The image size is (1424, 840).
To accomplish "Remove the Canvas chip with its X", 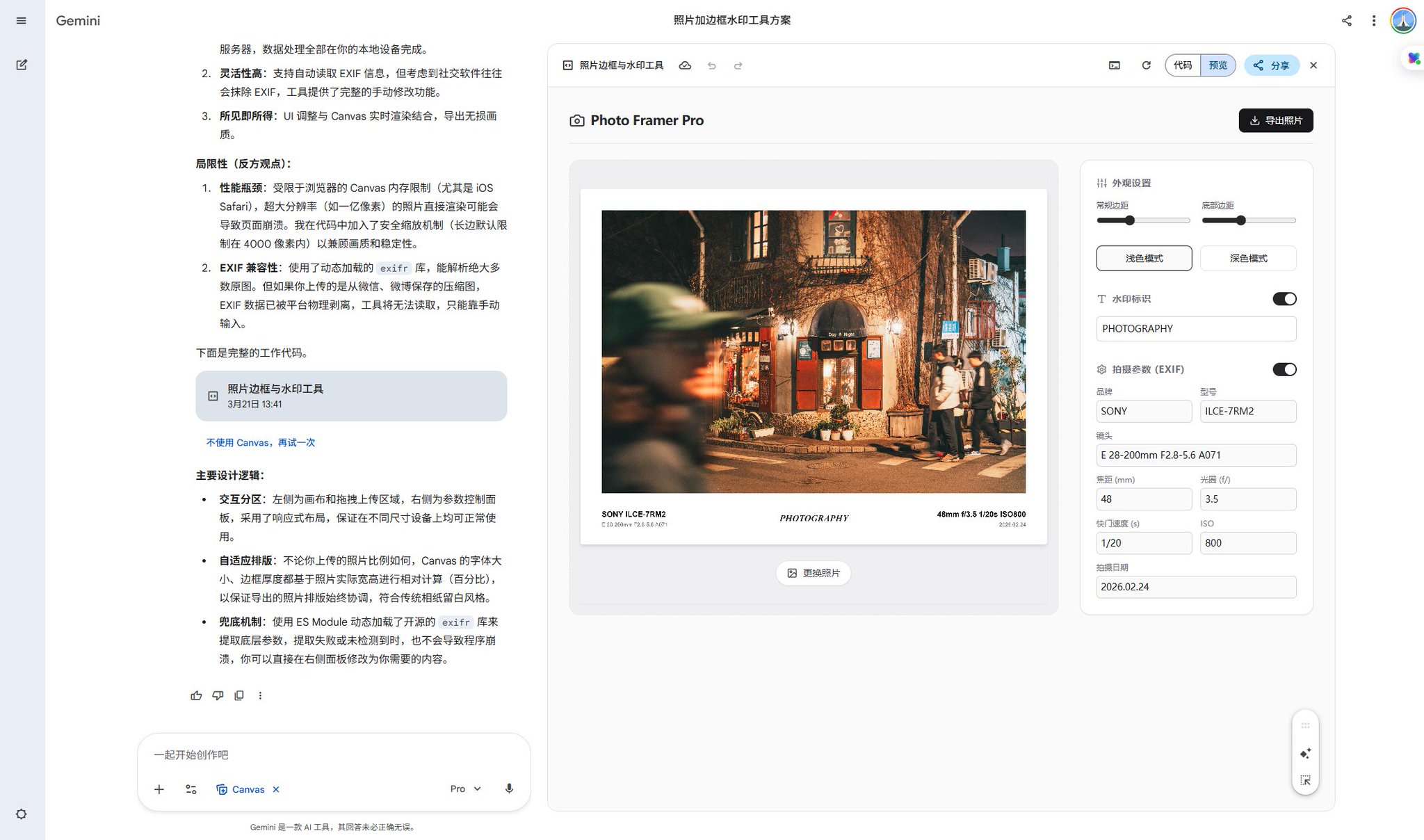I will 276,789.
